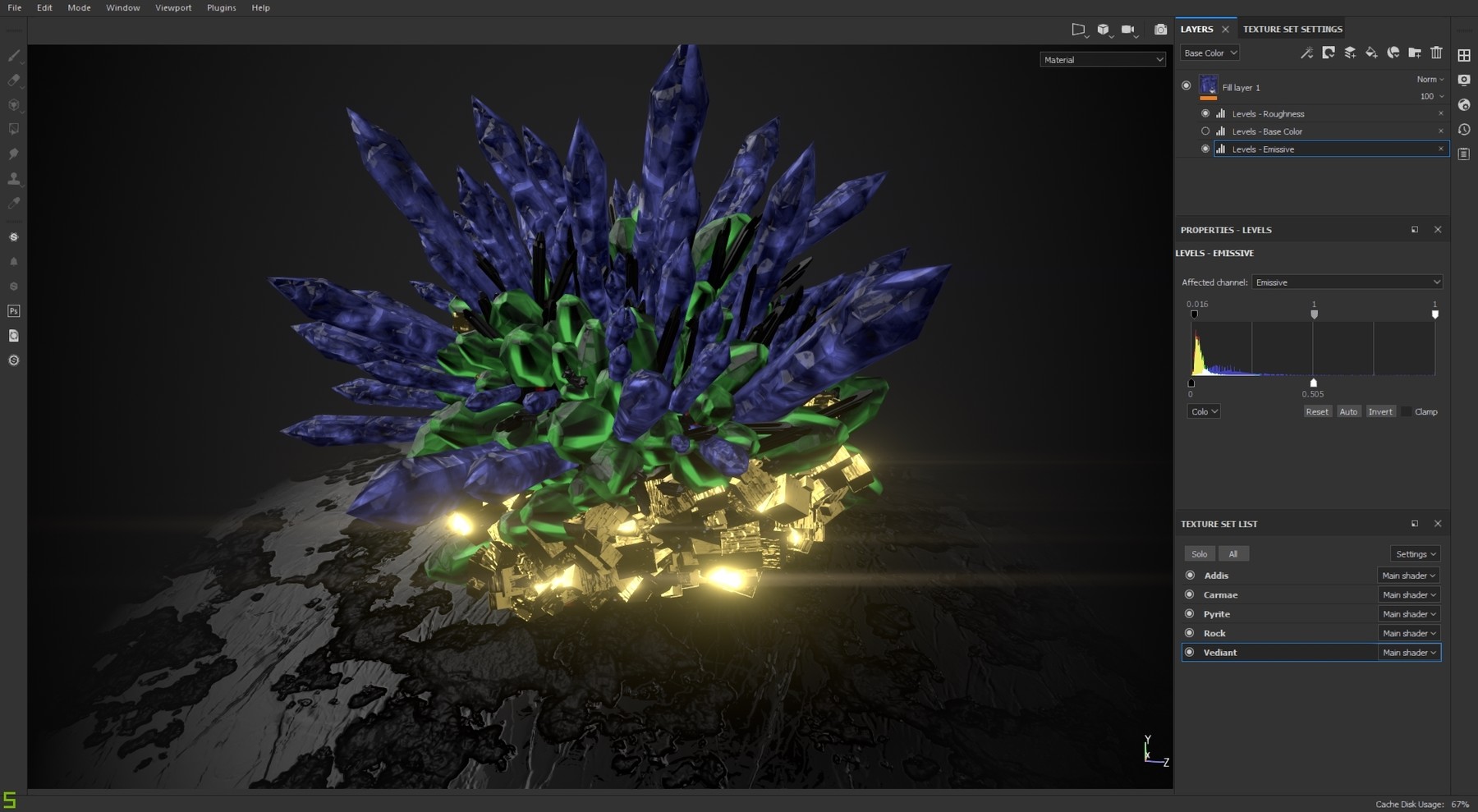Open the Base Color channel dropdown
The image size is (1478, 812).
tap(1208, 53)
